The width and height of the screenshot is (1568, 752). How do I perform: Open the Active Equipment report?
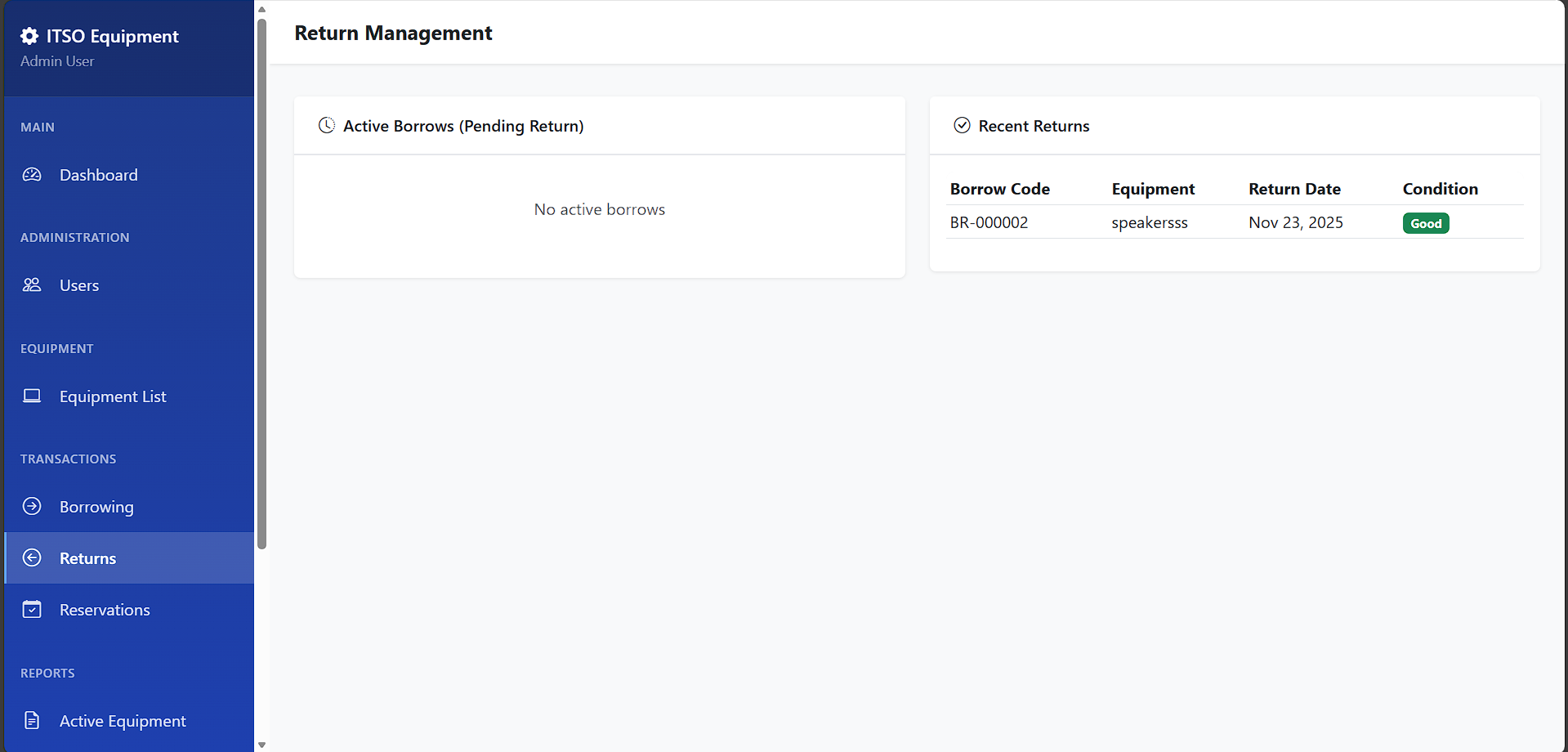[x=123, y=721]
